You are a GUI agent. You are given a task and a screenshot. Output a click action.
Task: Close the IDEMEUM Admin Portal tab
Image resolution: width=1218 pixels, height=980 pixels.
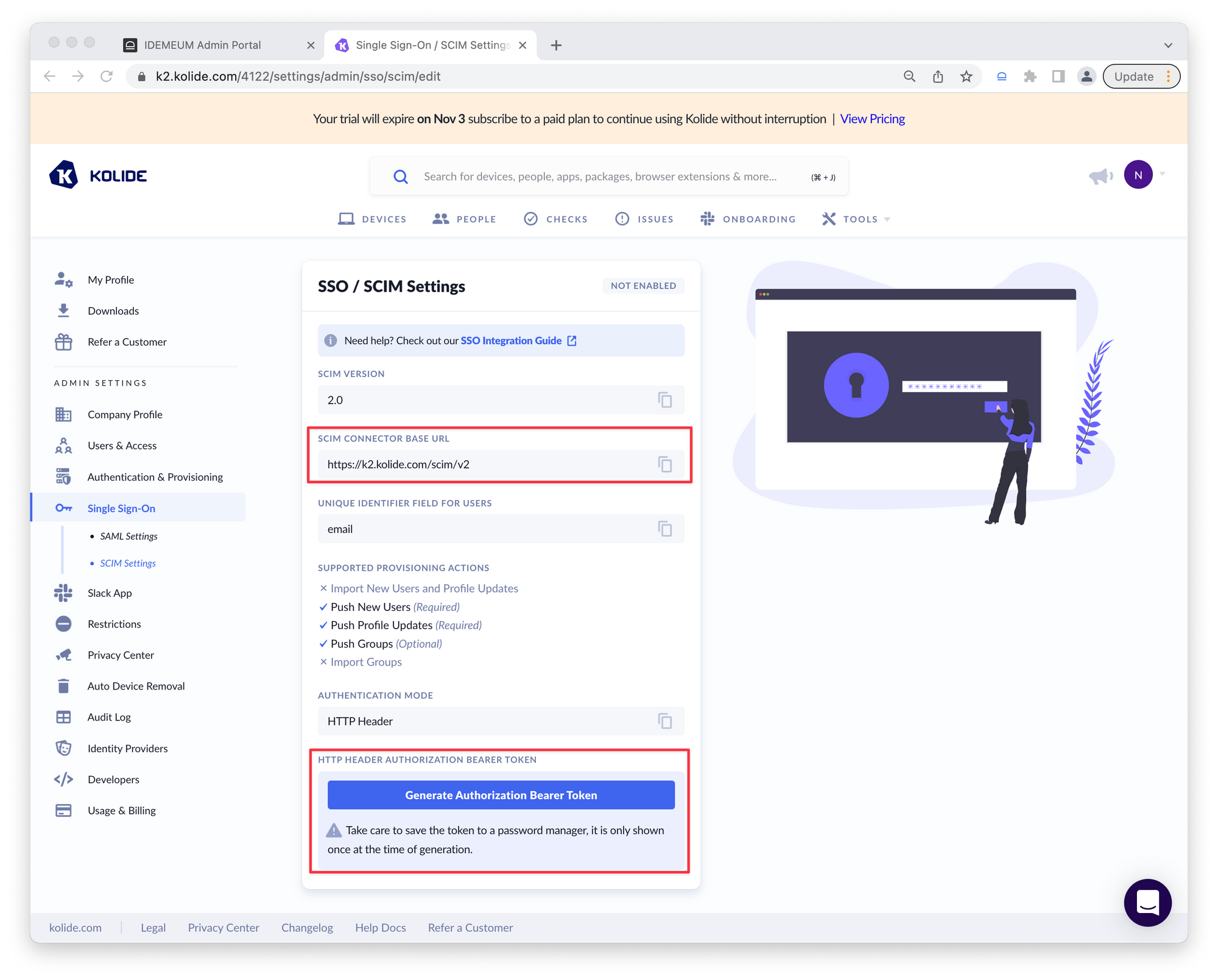(311, 45)
